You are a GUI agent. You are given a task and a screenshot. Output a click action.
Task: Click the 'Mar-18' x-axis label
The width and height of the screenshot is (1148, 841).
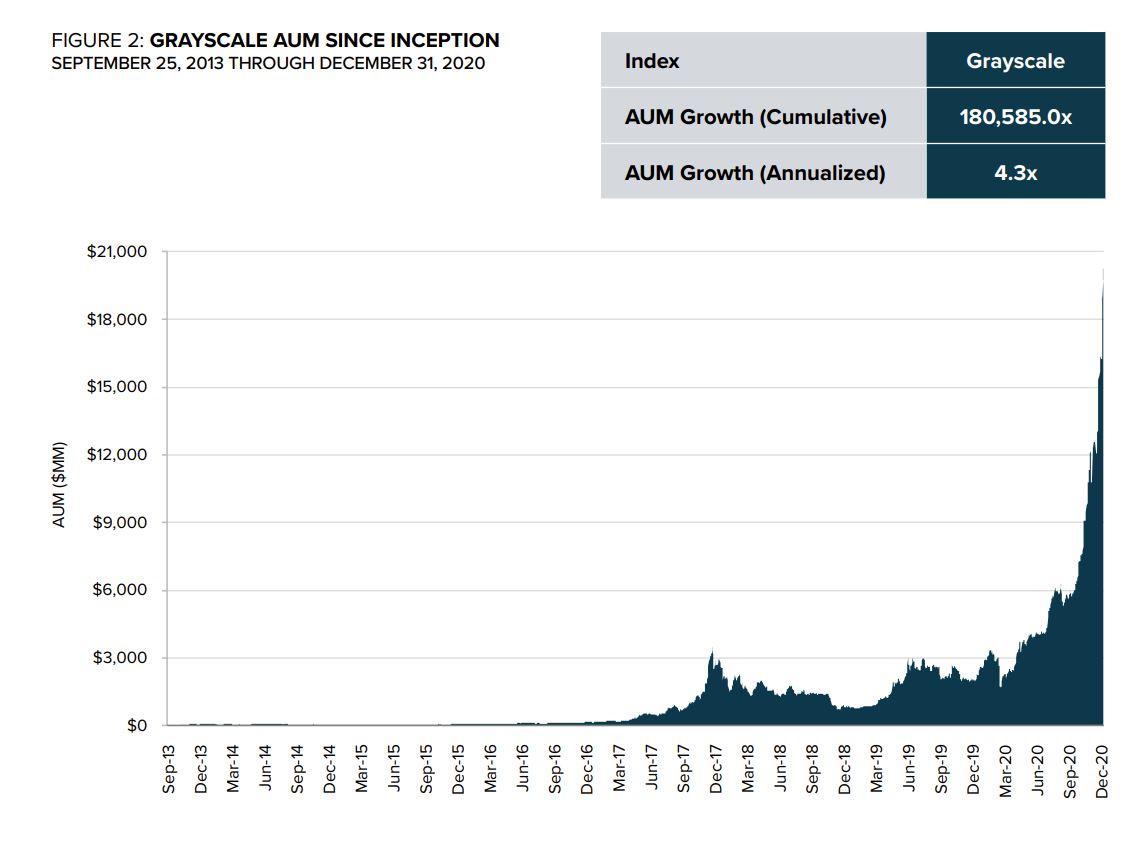pyautogui.click(x=748, y=769)
